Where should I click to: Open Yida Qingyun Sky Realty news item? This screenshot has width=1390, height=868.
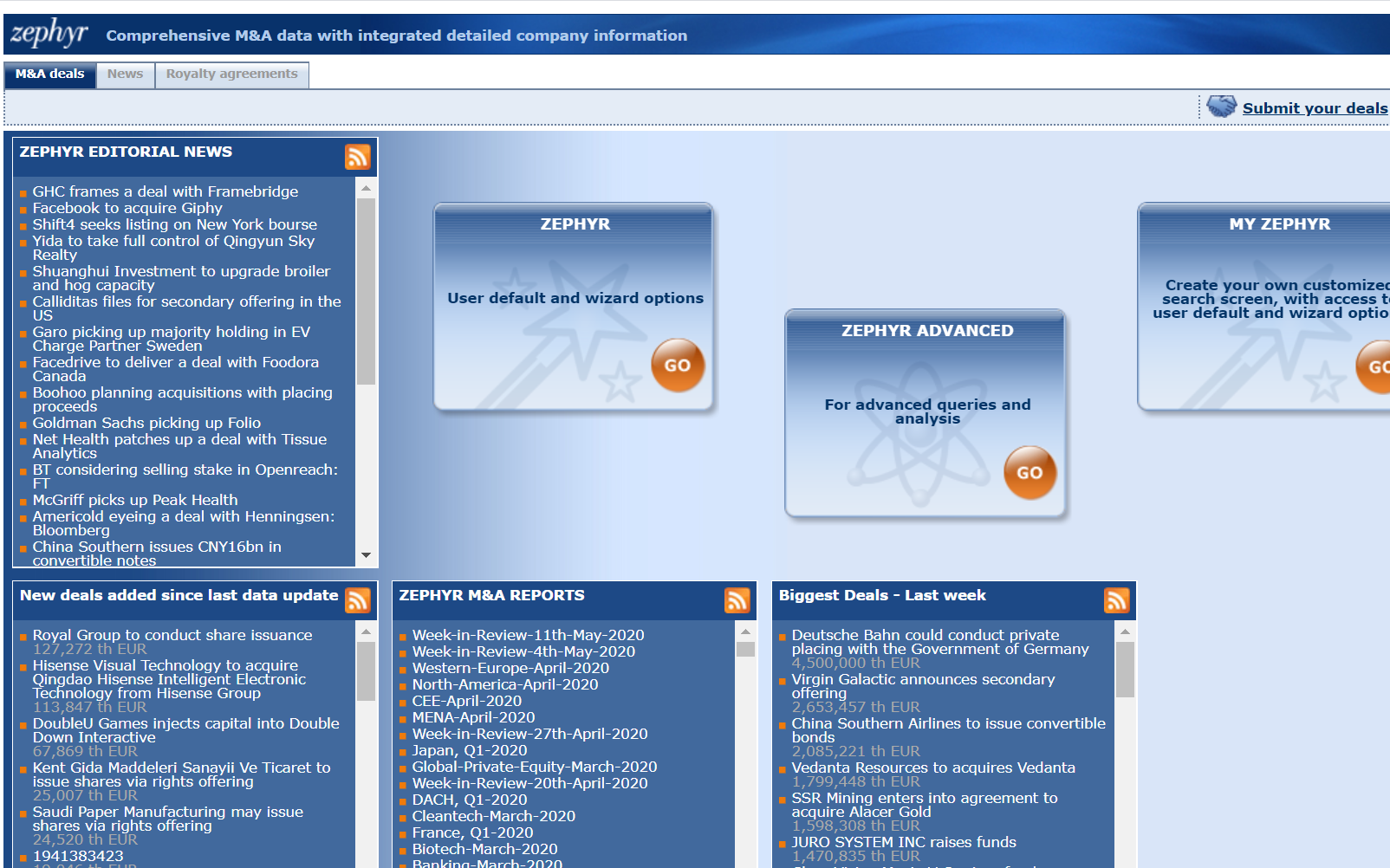tap(173, 248)
